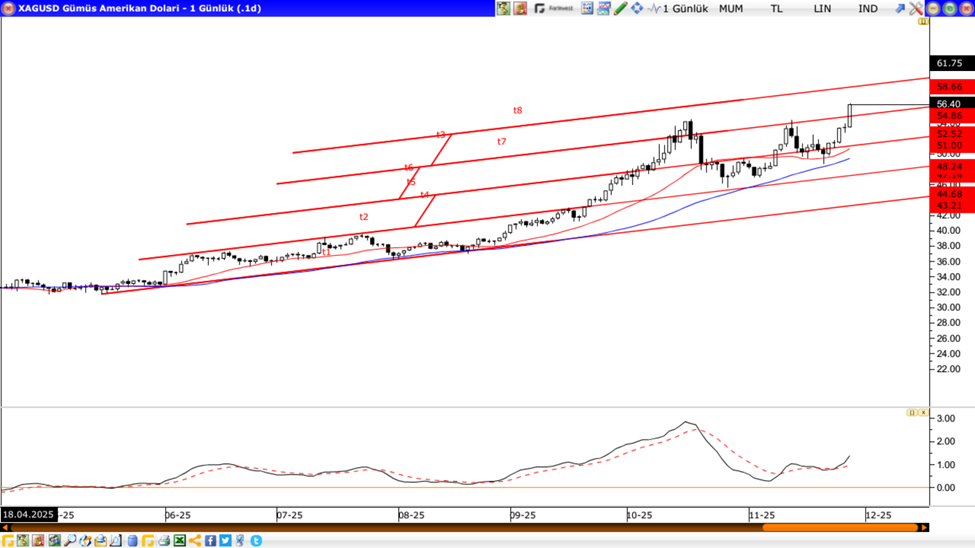Click the blue database cylinder icon

(132, 541)
